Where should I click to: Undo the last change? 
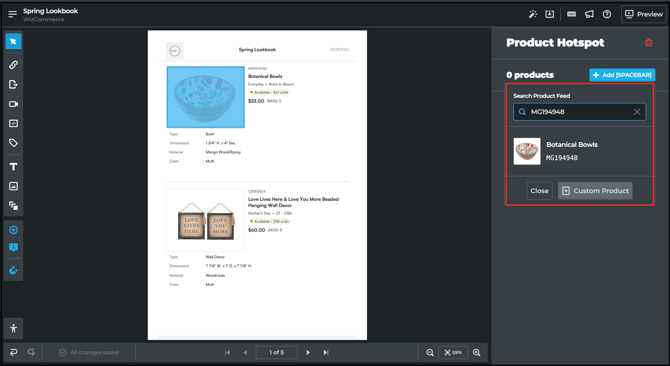pyautogui.click(x=14, y=352)
